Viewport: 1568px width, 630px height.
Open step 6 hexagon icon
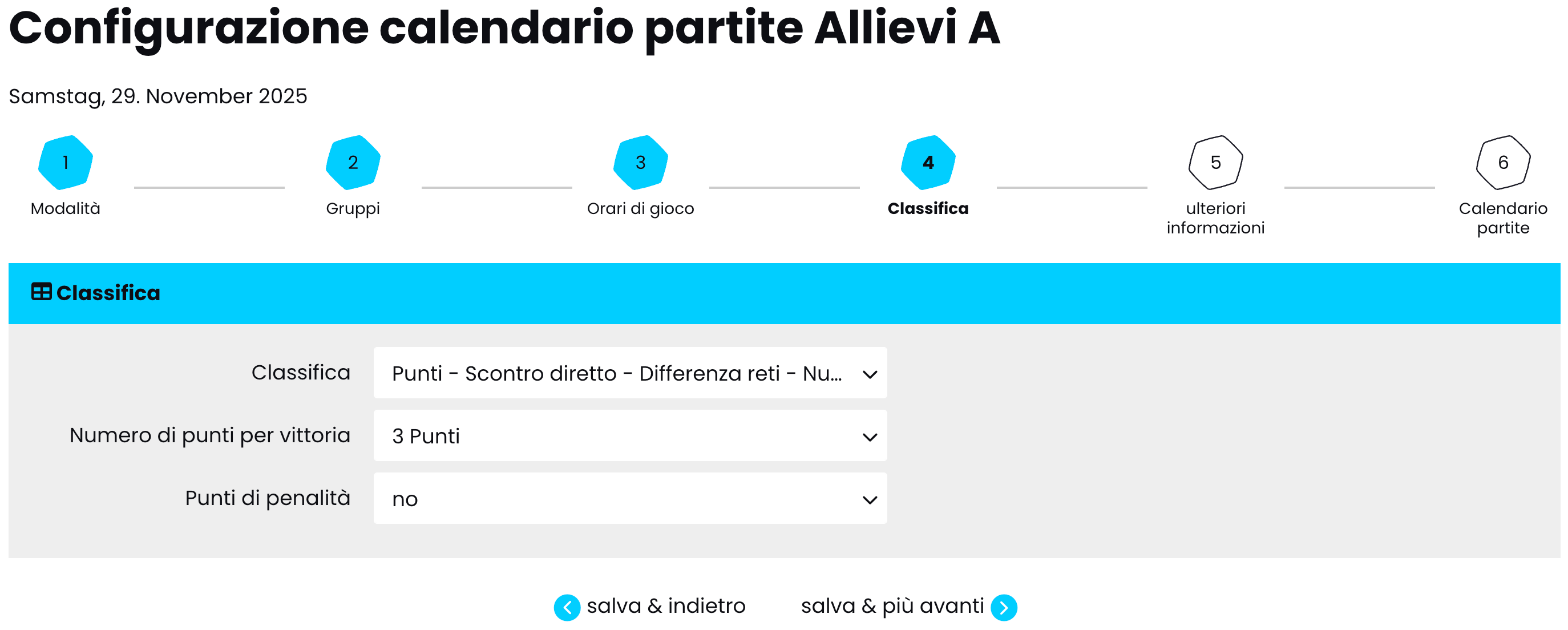pos(1503,163)
